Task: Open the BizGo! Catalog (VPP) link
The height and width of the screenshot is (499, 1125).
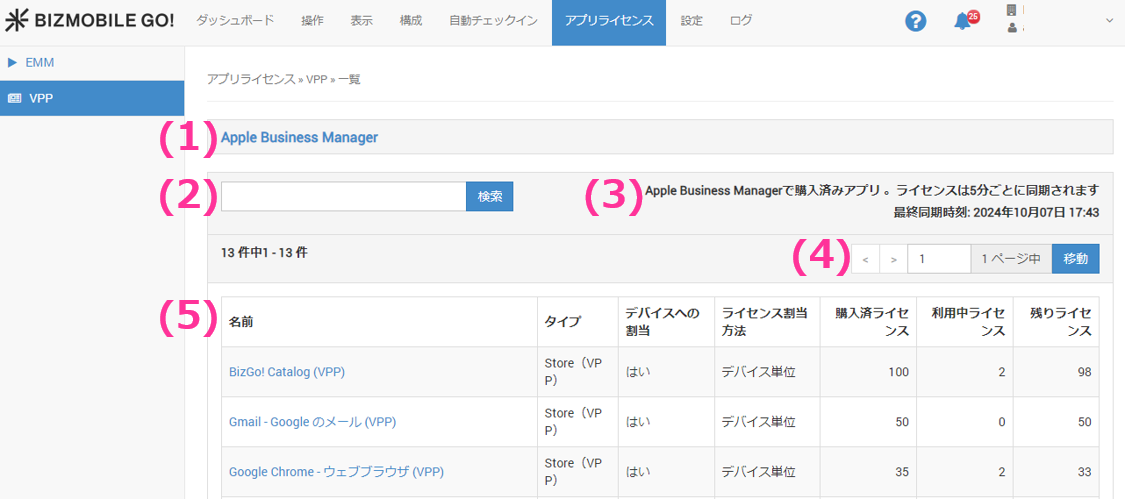Action: (286, 372)
